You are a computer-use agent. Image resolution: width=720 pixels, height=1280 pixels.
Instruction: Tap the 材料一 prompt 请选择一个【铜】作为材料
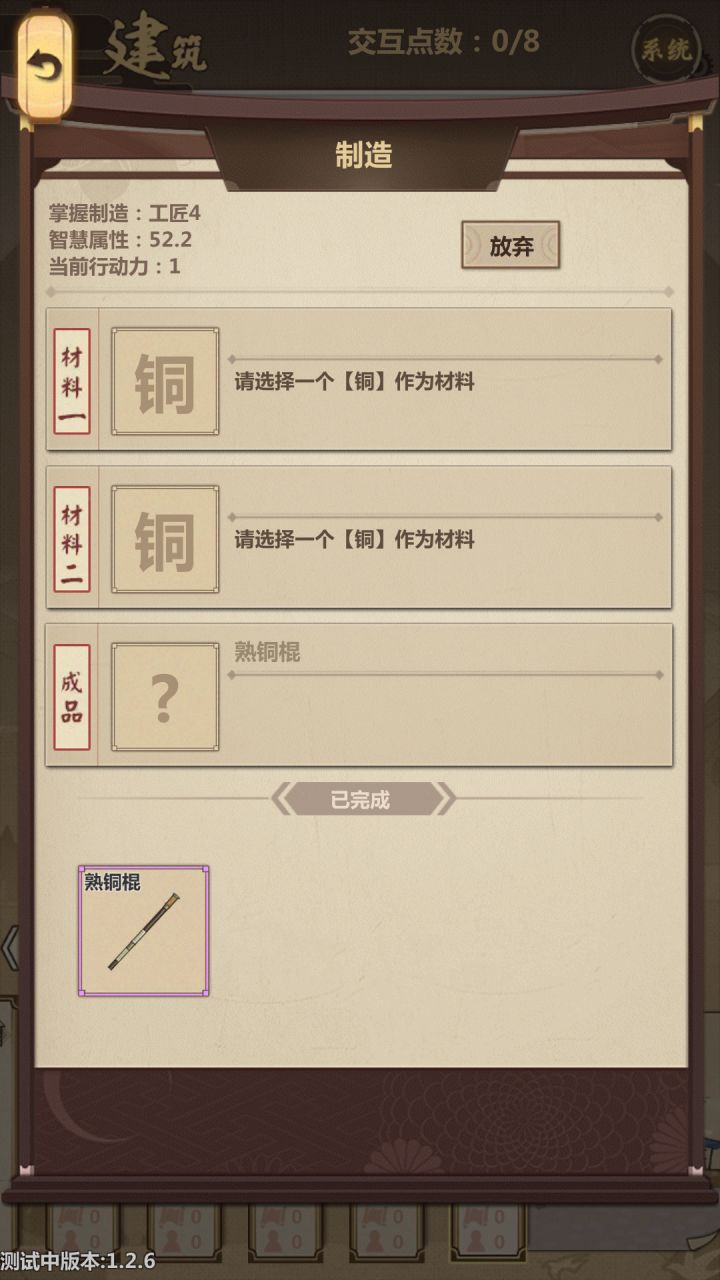[355, 382]
